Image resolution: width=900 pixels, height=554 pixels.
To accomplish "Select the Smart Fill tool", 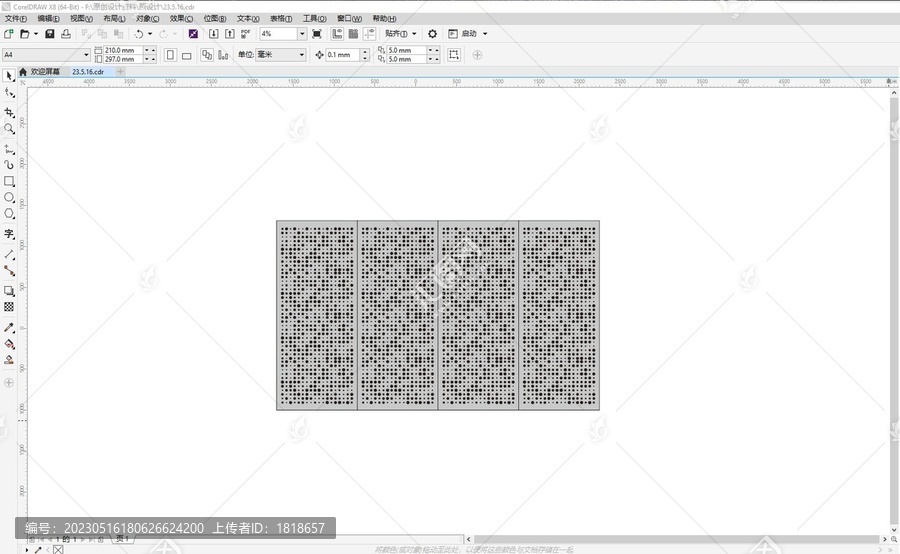I will click(x=9, y=360).
